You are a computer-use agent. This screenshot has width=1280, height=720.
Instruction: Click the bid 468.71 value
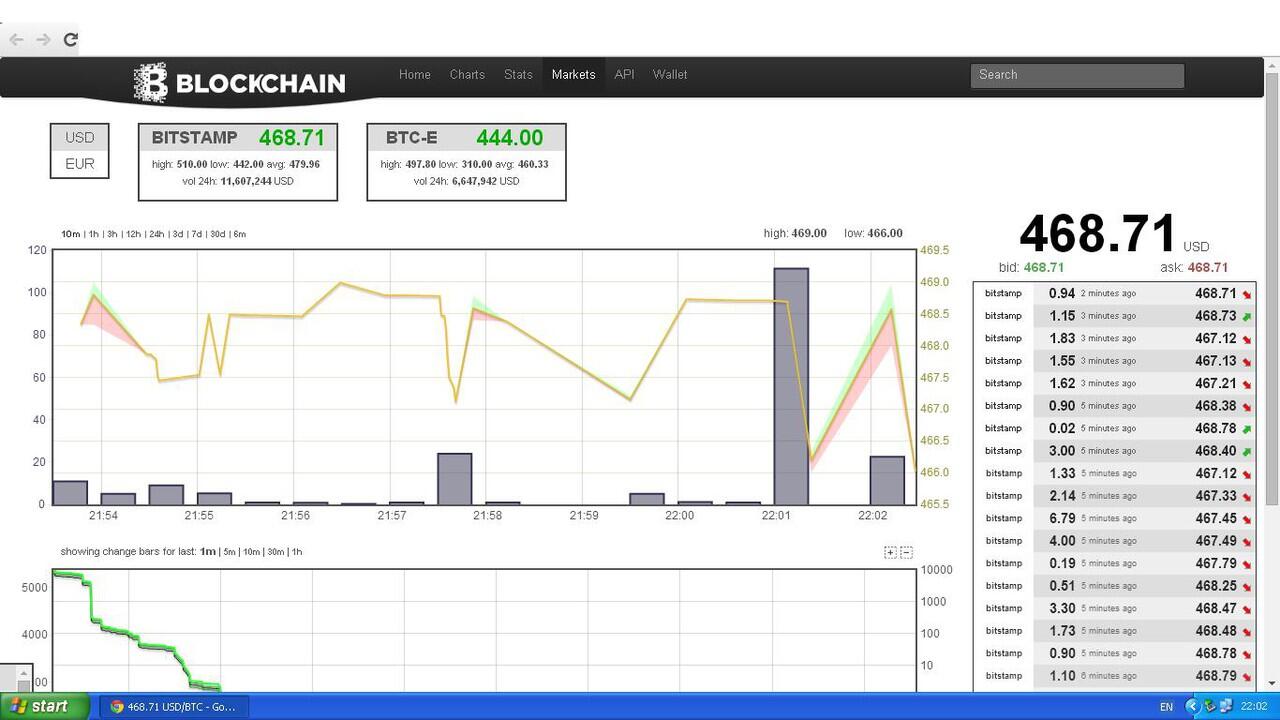(1044, 268)
